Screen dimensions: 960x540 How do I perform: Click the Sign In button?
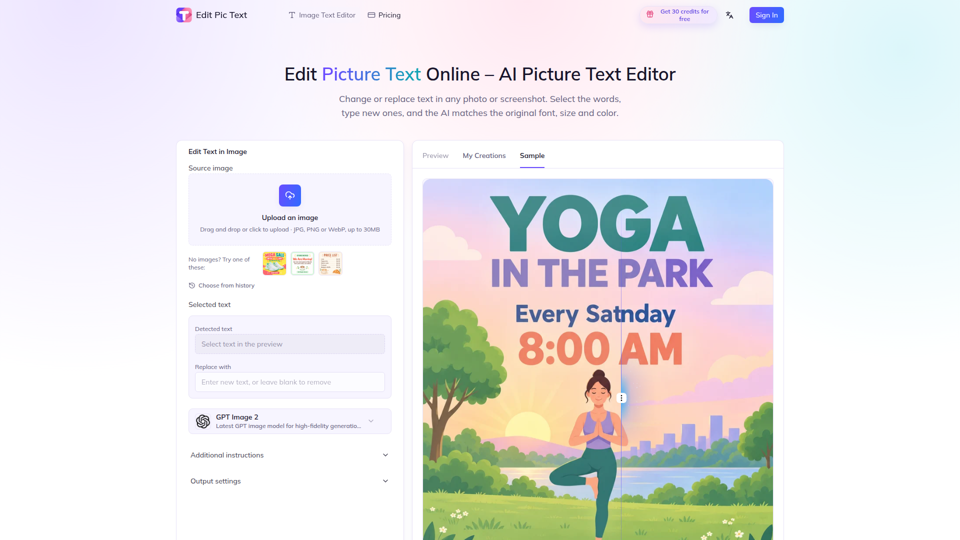click(767, 15)
